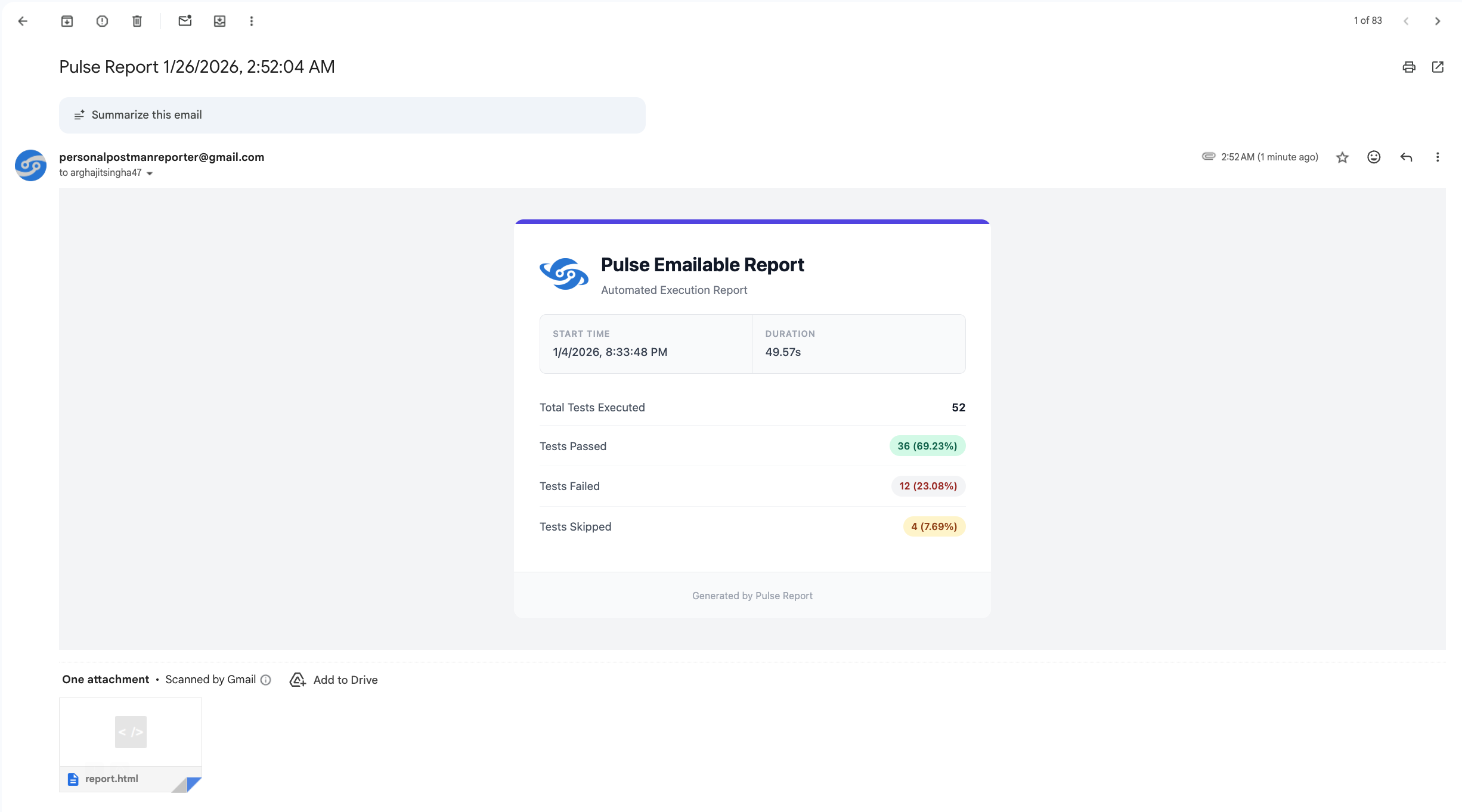Star this email
The height and width of the screenshot is (812, 1462).
tap(1342, 157)
